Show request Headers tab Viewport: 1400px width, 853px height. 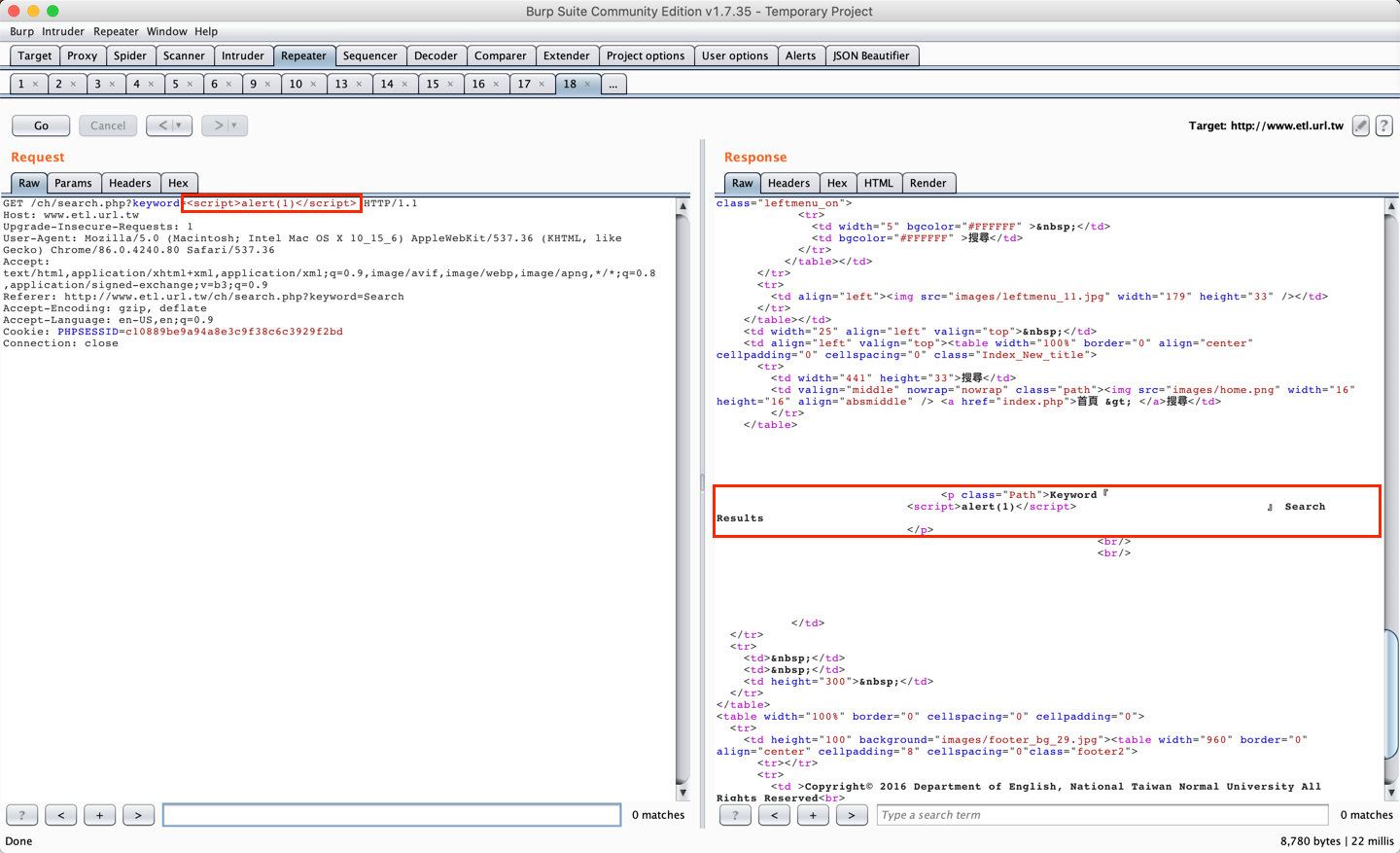130,183
